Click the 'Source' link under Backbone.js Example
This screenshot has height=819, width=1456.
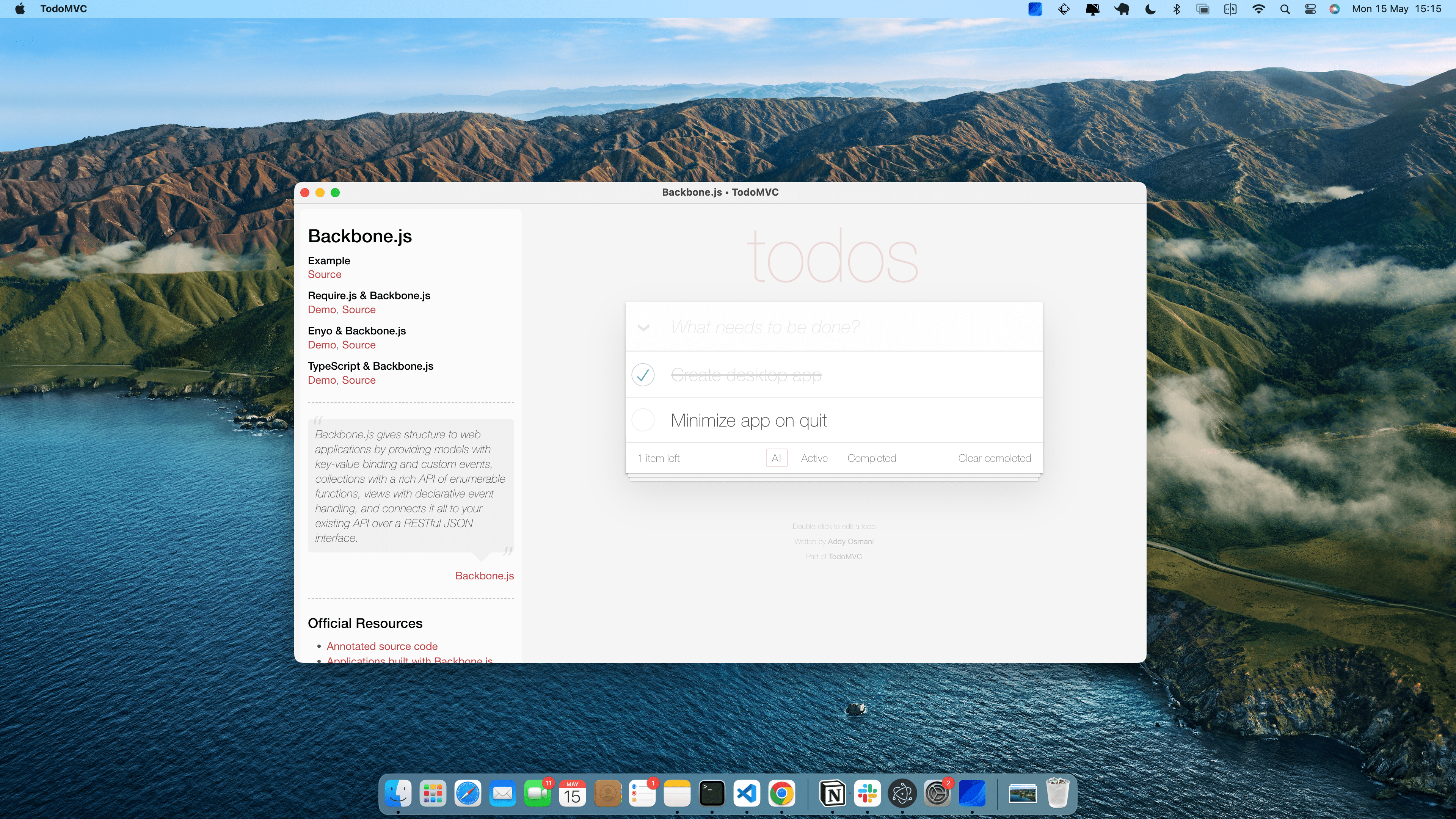click(x=325, y=274)
